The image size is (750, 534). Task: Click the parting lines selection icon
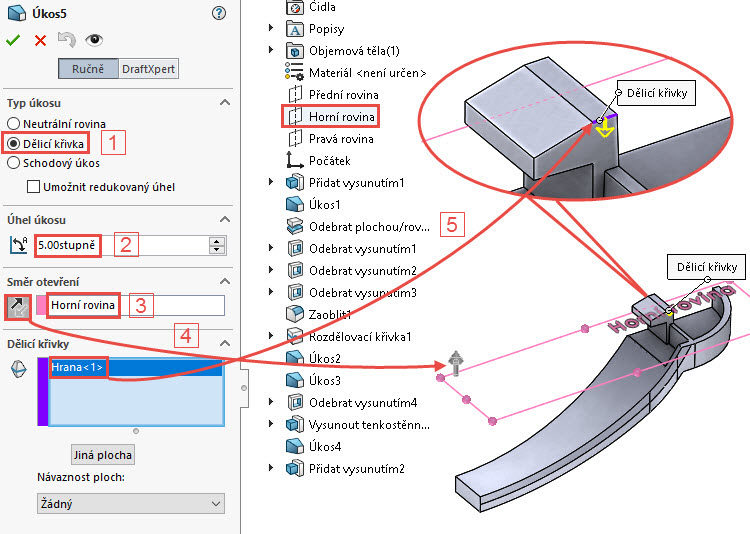point(18,369)
